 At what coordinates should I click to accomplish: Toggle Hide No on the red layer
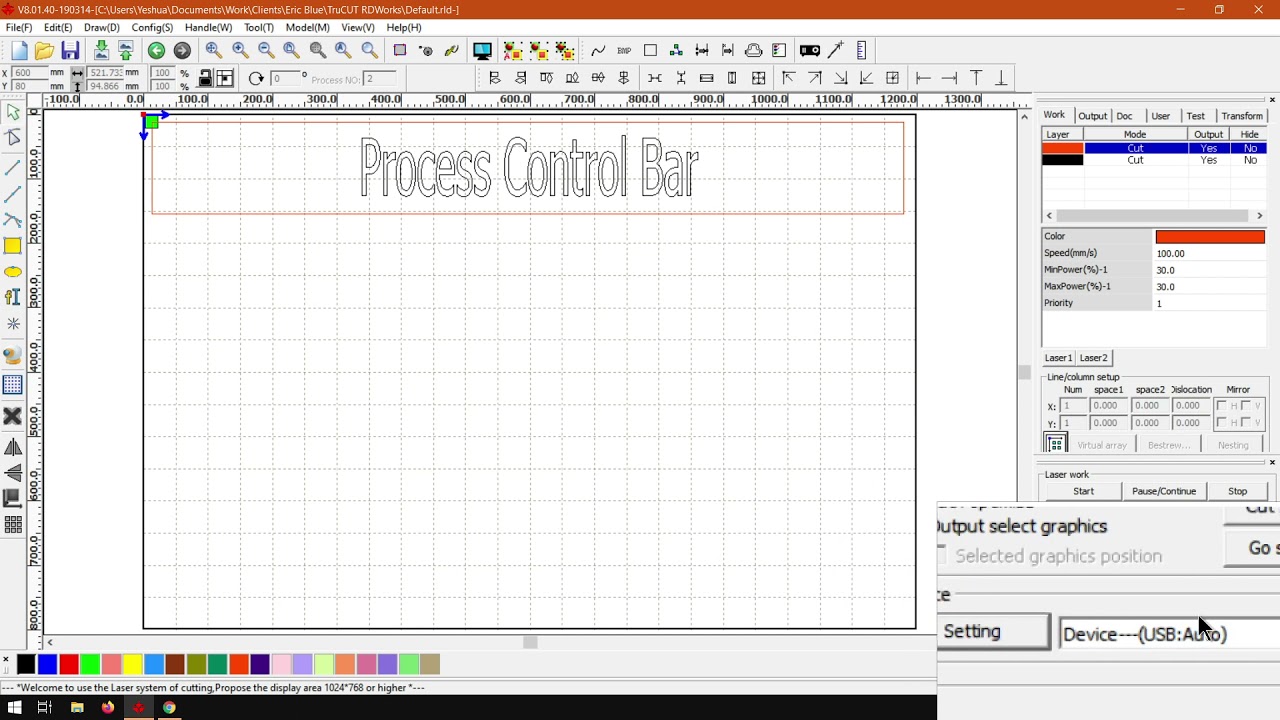pos(1250,148)
